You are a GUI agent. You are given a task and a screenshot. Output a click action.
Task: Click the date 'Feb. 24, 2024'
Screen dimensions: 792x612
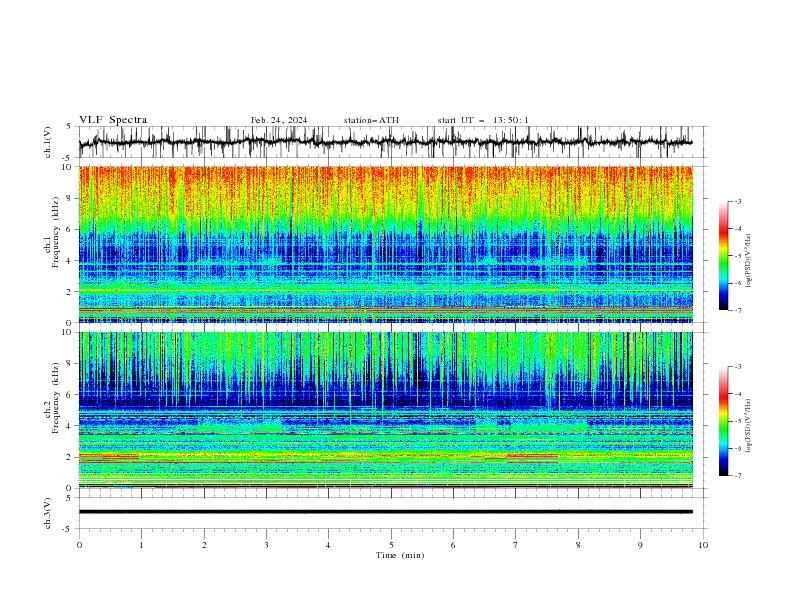[x=279, y=120]
